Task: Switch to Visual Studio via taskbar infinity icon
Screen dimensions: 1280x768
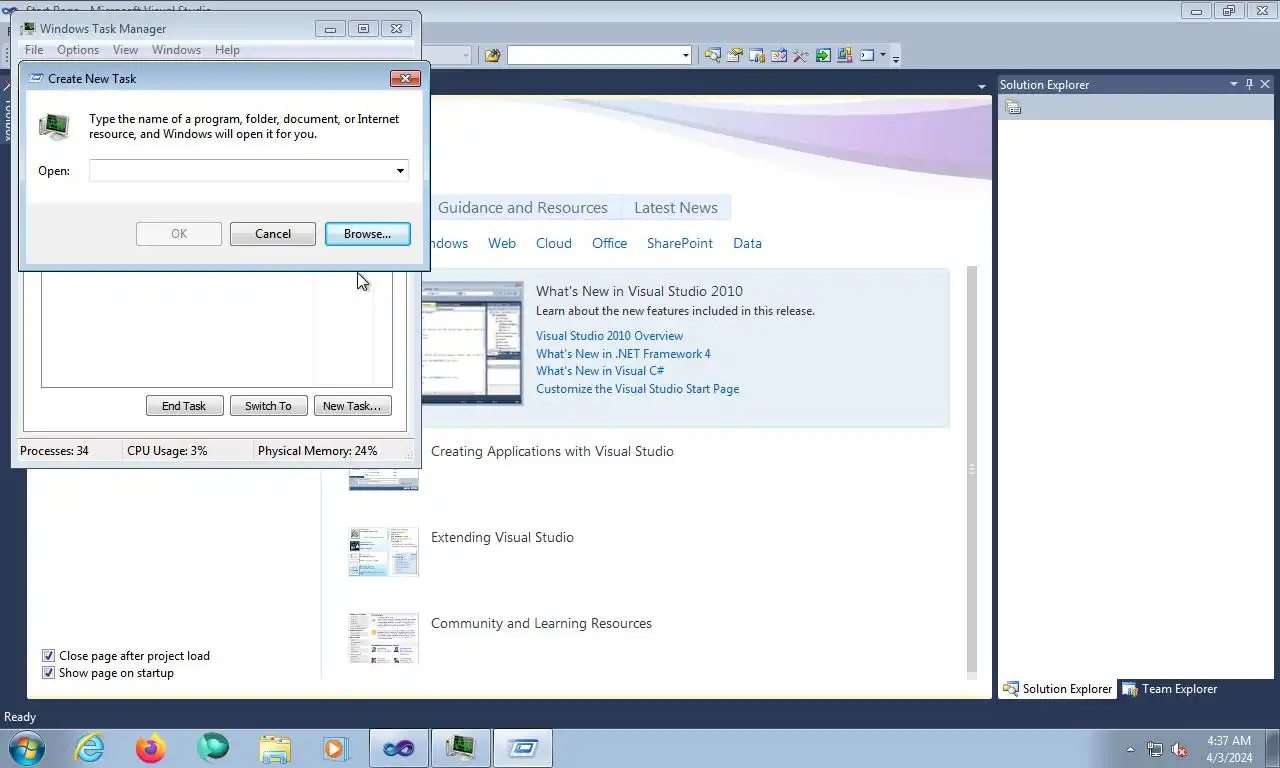Action: pos(398,748)
